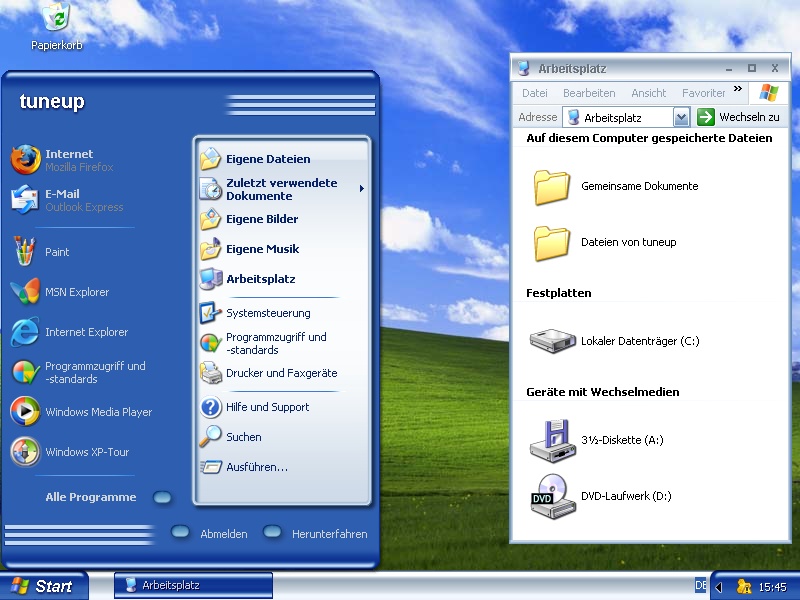Start the Windows XP-Tour
Screen dimensions: 800x600
point(69,452)
